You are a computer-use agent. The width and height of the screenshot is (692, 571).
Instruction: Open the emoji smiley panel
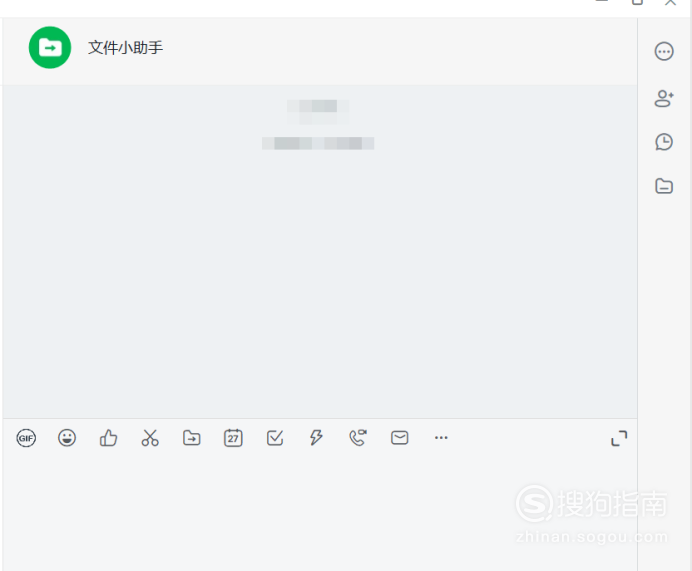67,438
